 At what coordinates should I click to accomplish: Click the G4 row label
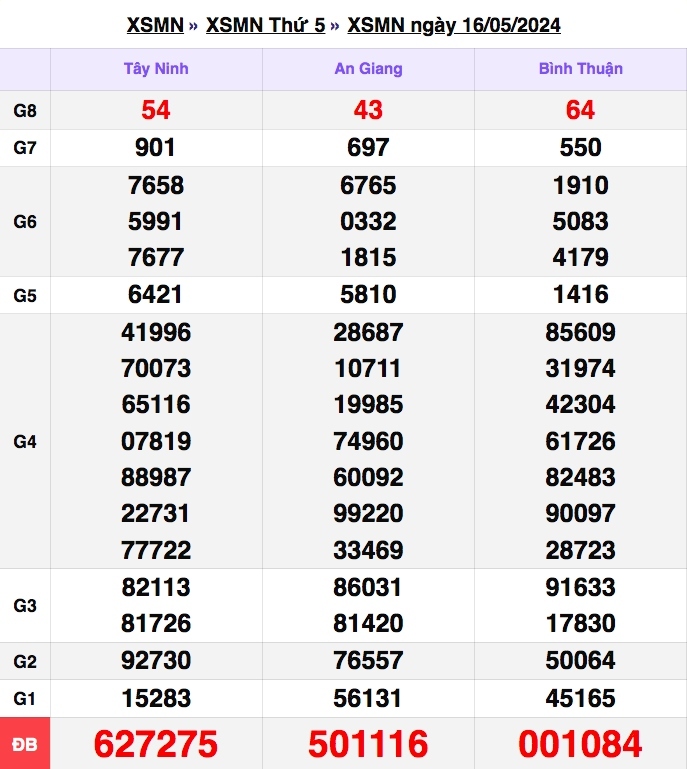(25, 441)
